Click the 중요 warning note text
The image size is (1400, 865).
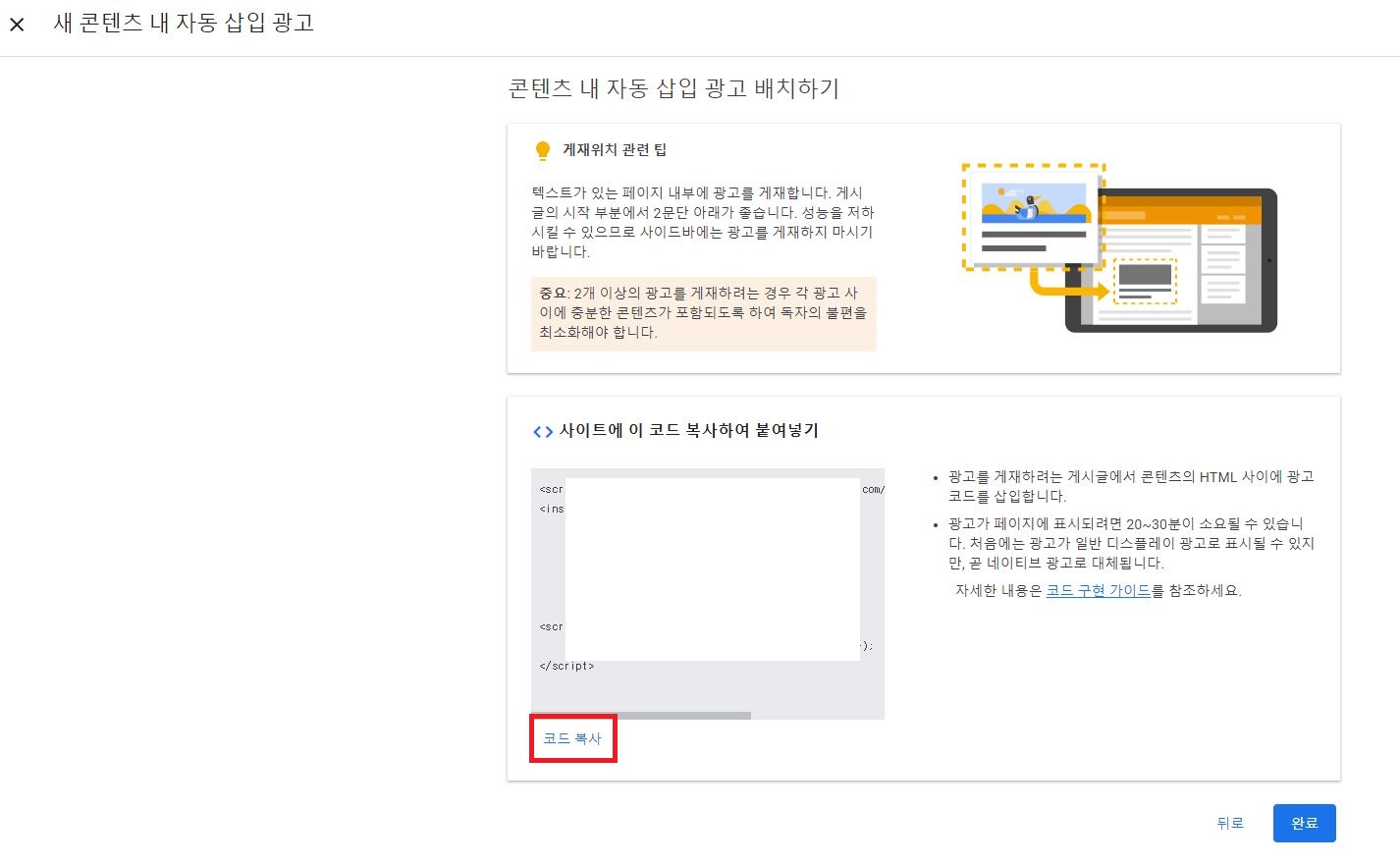(703, 313)
